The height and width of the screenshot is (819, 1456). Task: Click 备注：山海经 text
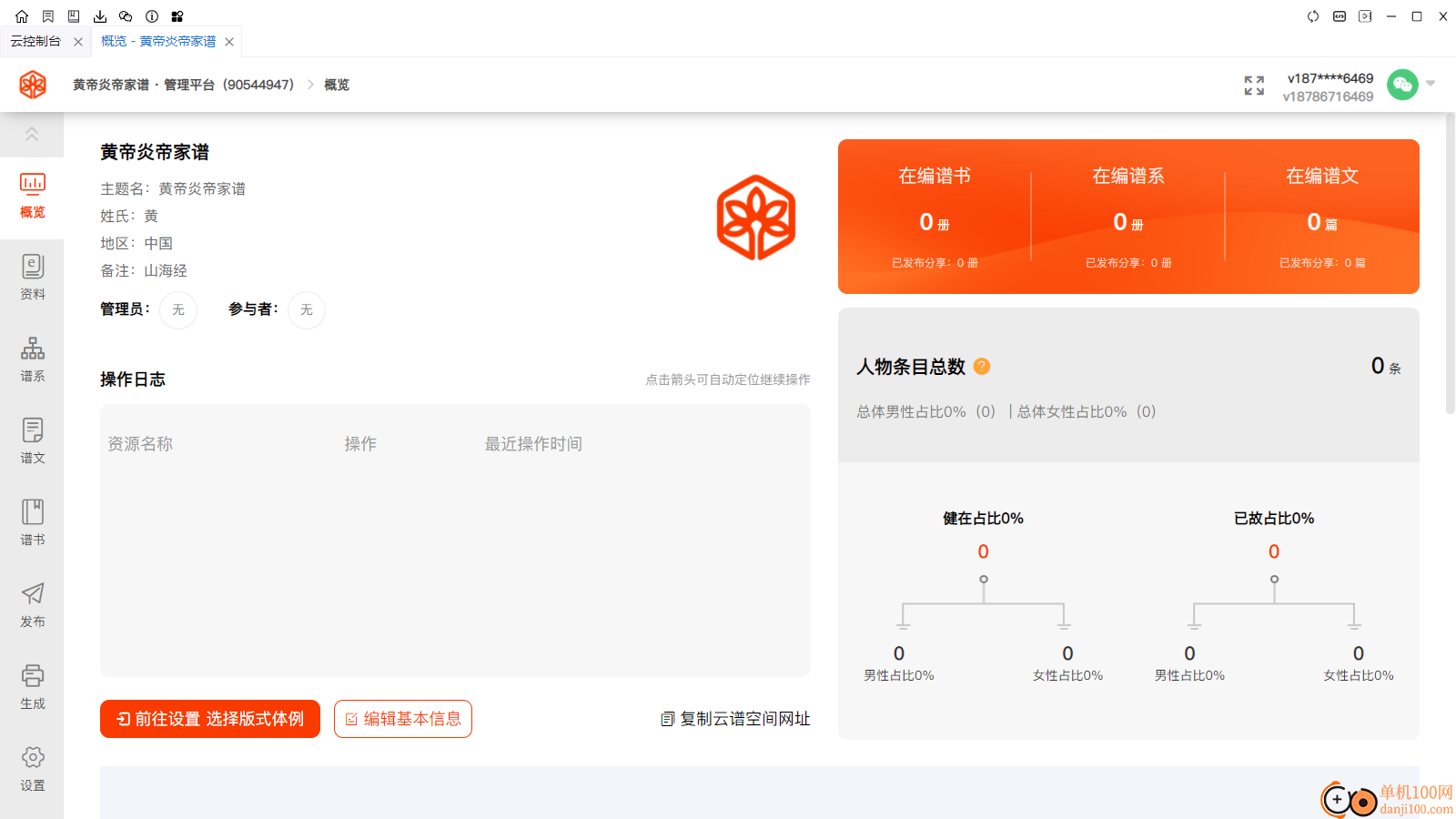tap(144, 271)
